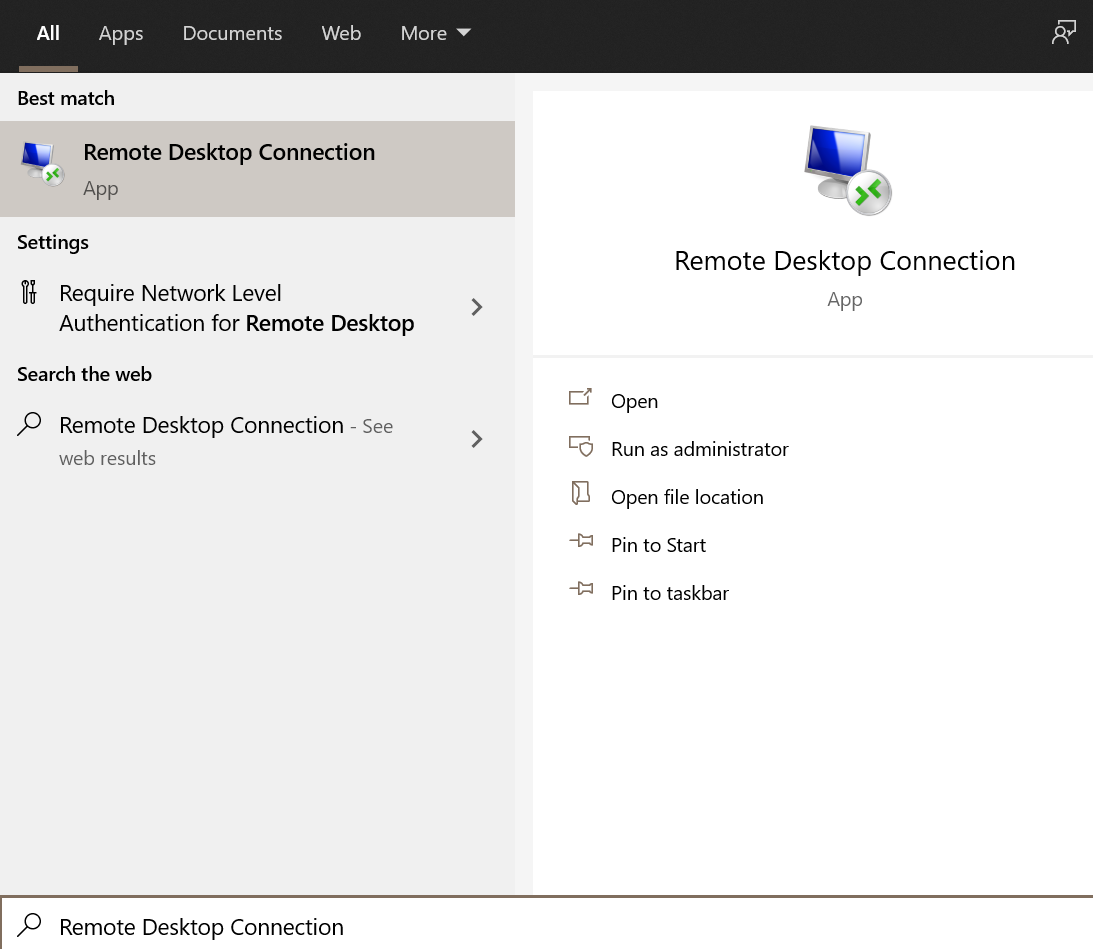Click the Pin to taskbar pin icon
1093x949 pixels.
[x=581, y=589]
